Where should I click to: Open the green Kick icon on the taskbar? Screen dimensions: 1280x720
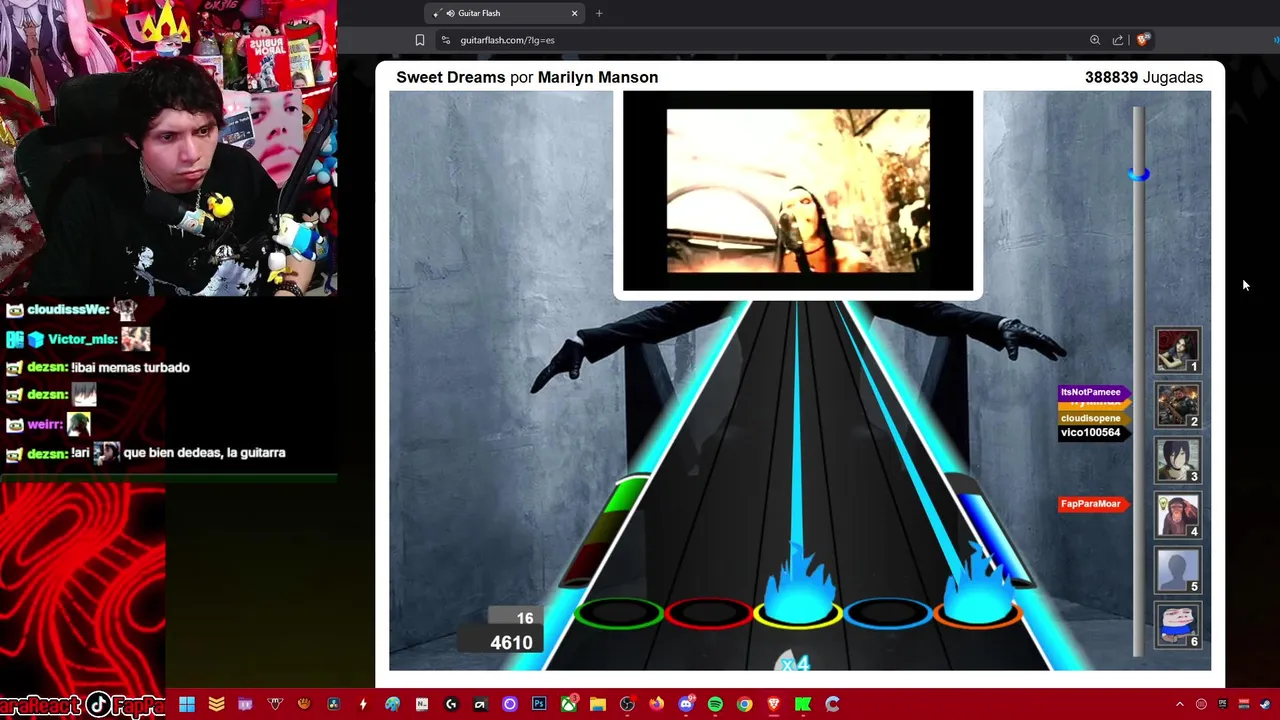pos(802,704)
